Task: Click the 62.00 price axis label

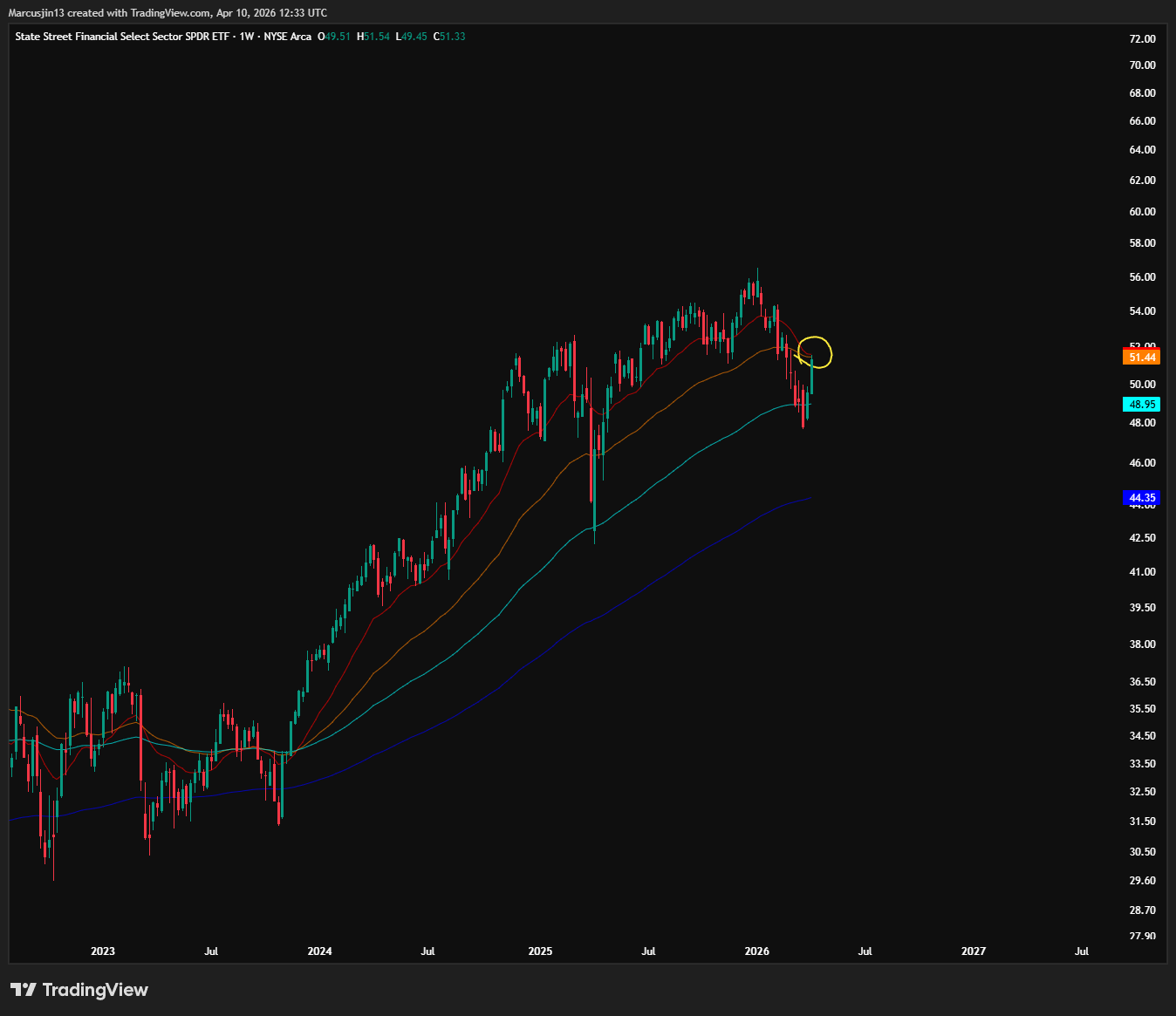Action: point(1142,181)
